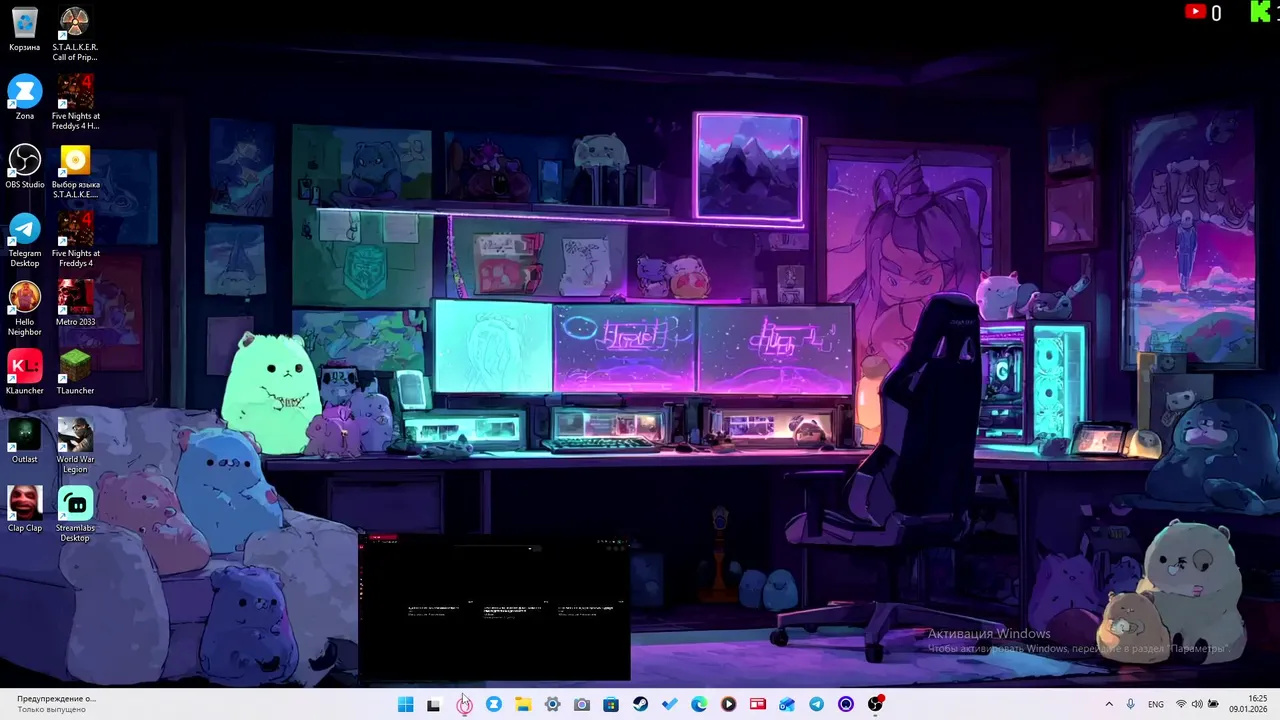Viewport: 1280px width, 720px height.
Task: Open Settings gear in taskbar
Action: point(552,704)
